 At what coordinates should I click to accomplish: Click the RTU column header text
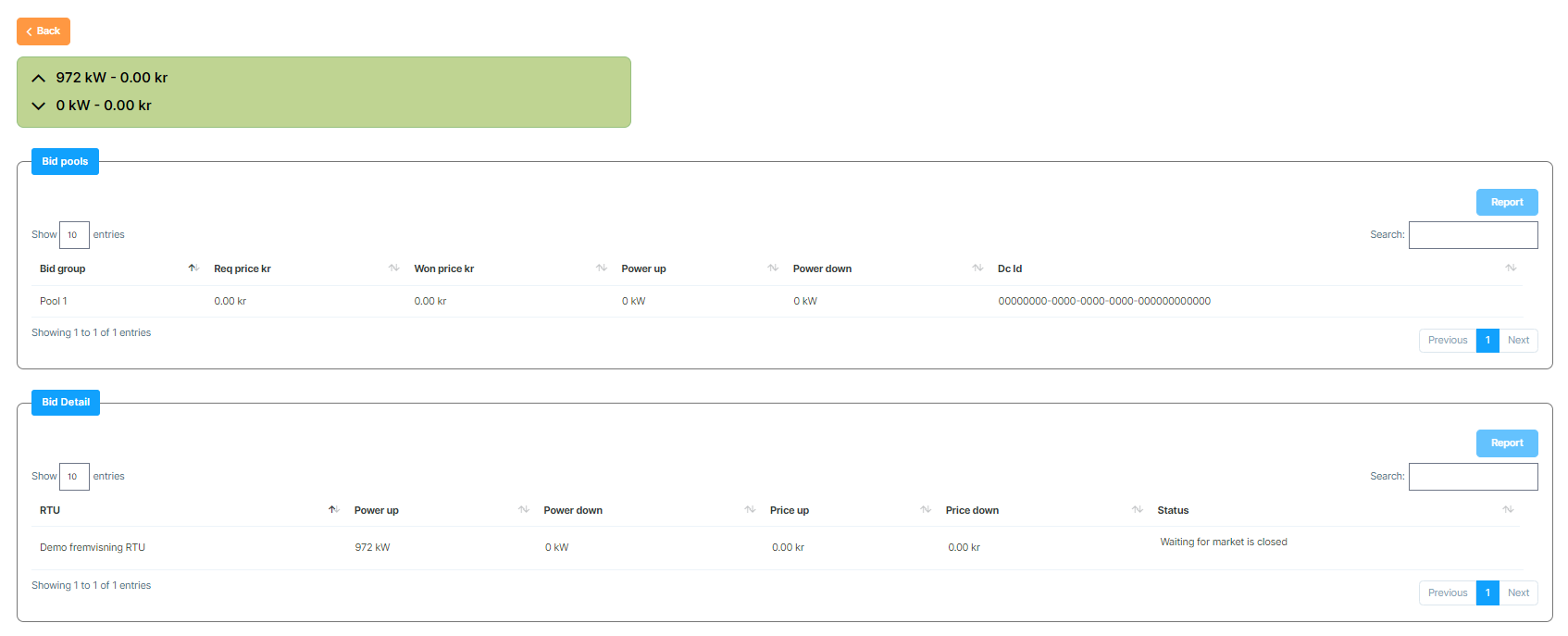pyautogui.click(x=50, y=511)
